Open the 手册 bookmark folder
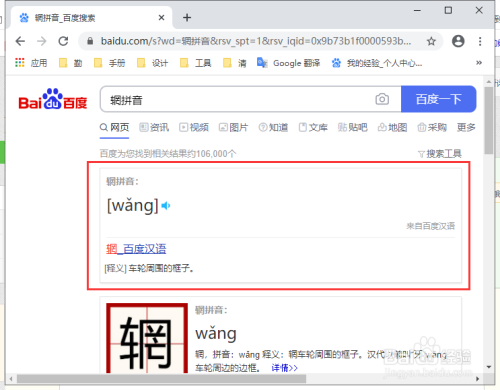The height and width of the screenshot is (390, 500). tap(110, 63)
